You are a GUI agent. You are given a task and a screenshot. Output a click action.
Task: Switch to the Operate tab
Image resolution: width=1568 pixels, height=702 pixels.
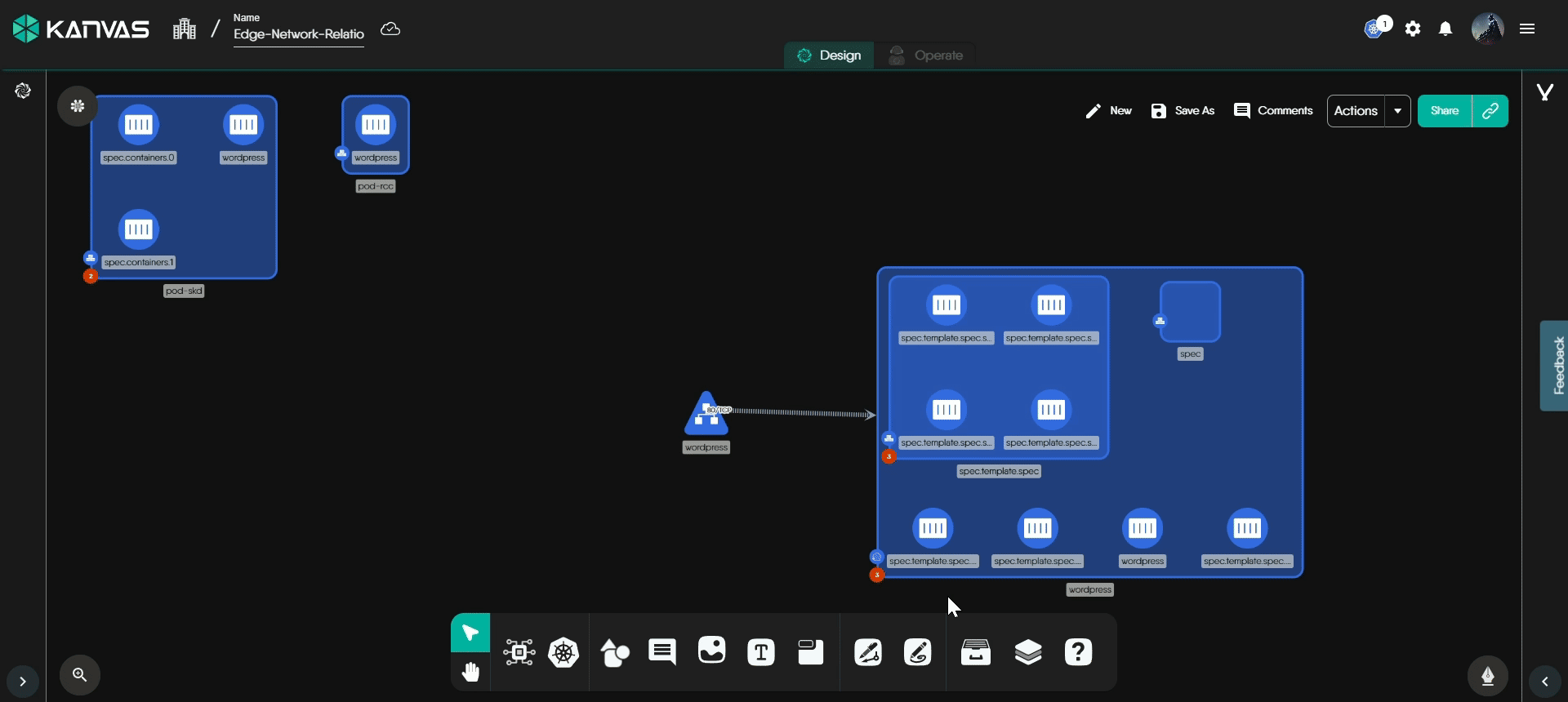[926, 56]
